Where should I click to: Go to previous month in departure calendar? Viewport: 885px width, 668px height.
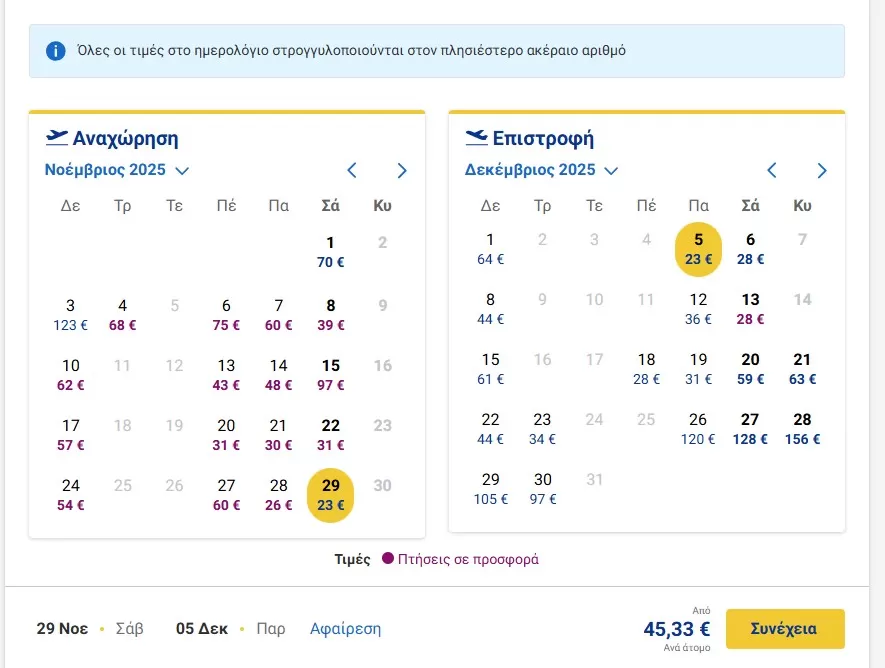(352, 170)
